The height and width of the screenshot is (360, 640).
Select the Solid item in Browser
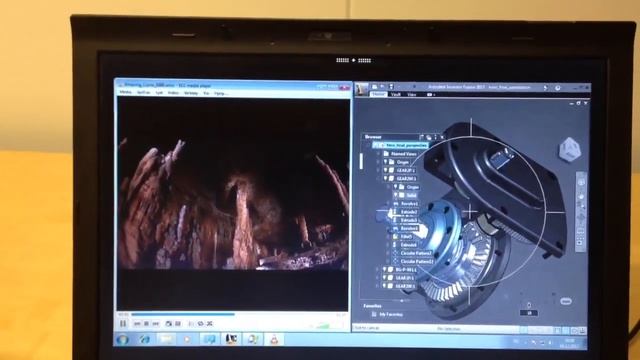[411, 196]
